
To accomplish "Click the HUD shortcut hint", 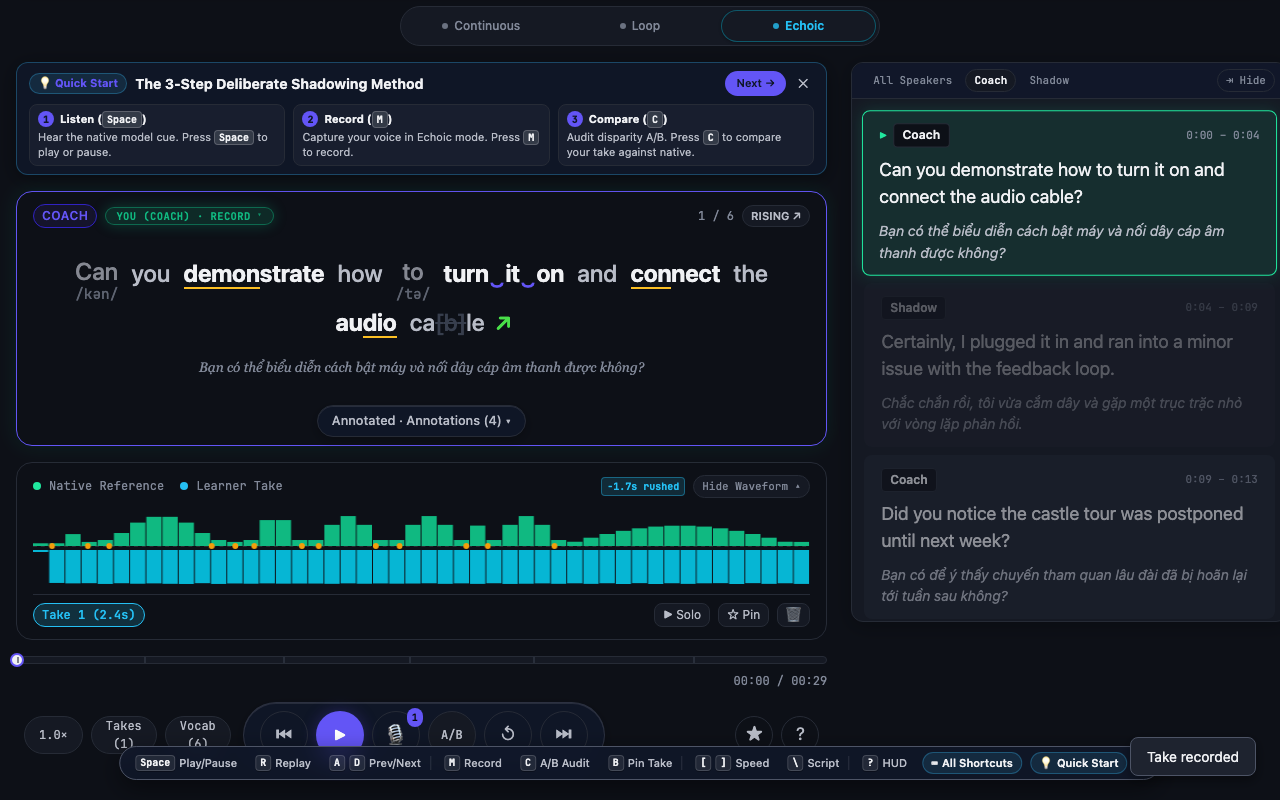I will pos(884,763).
